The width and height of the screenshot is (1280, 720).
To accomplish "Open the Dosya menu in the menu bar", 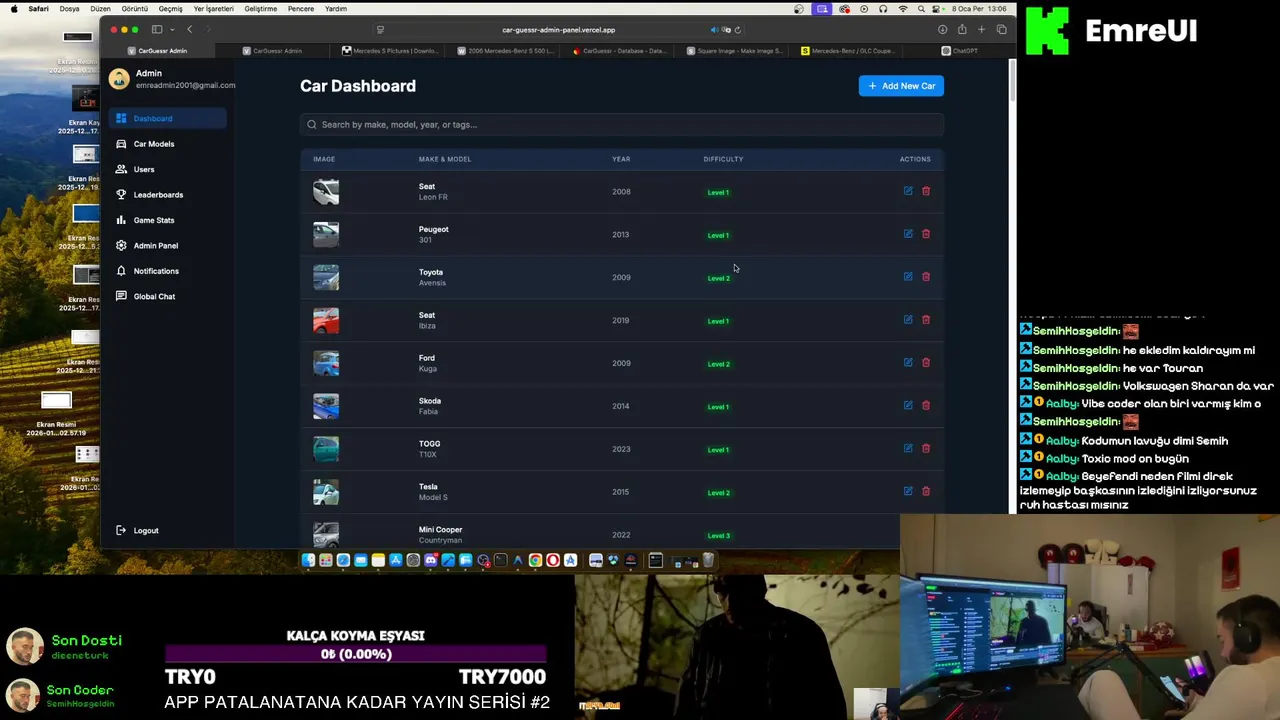I will point(69,9).
